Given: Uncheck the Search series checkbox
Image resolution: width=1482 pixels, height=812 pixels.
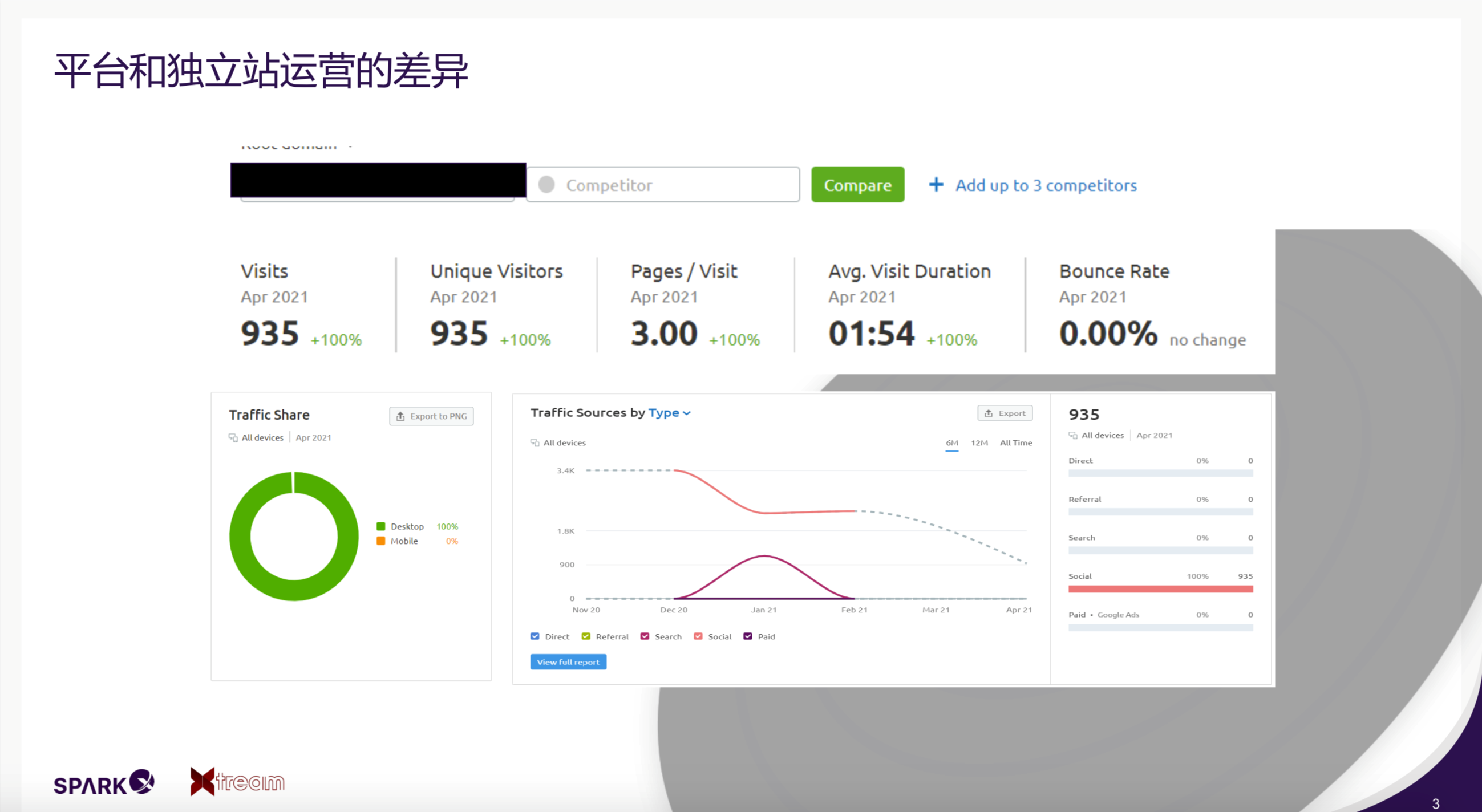Looking at the screenshot, I should point(645,636).
